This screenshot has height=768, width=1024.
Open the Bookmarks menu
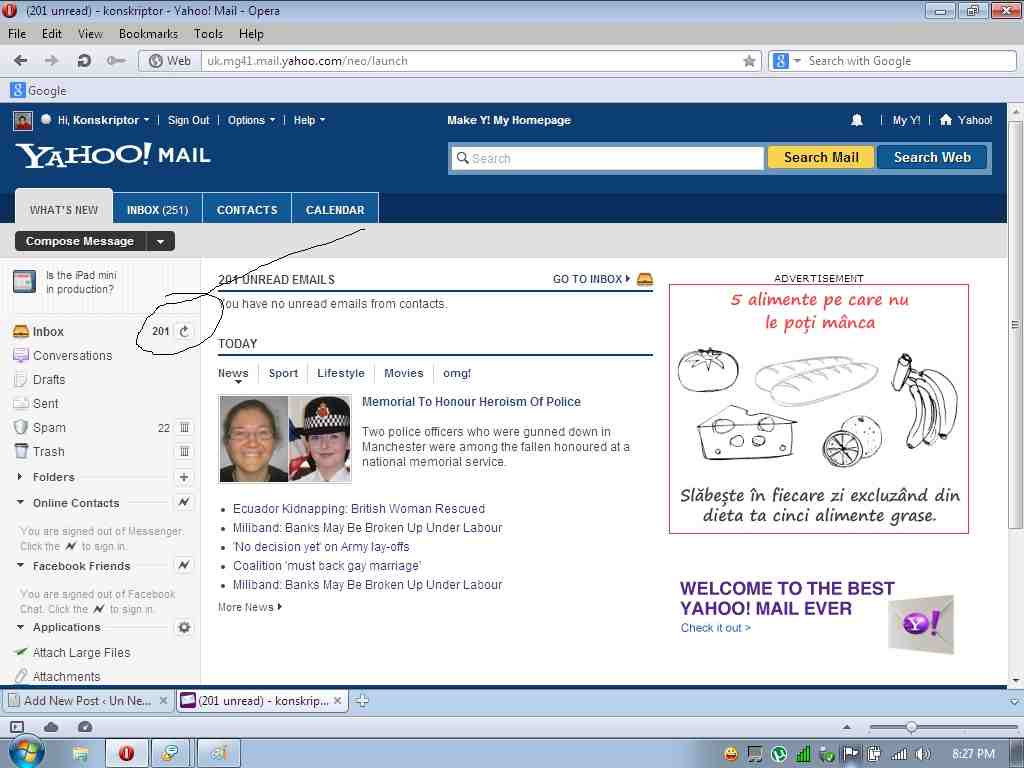pyautogui.click(x=148, y=34)
